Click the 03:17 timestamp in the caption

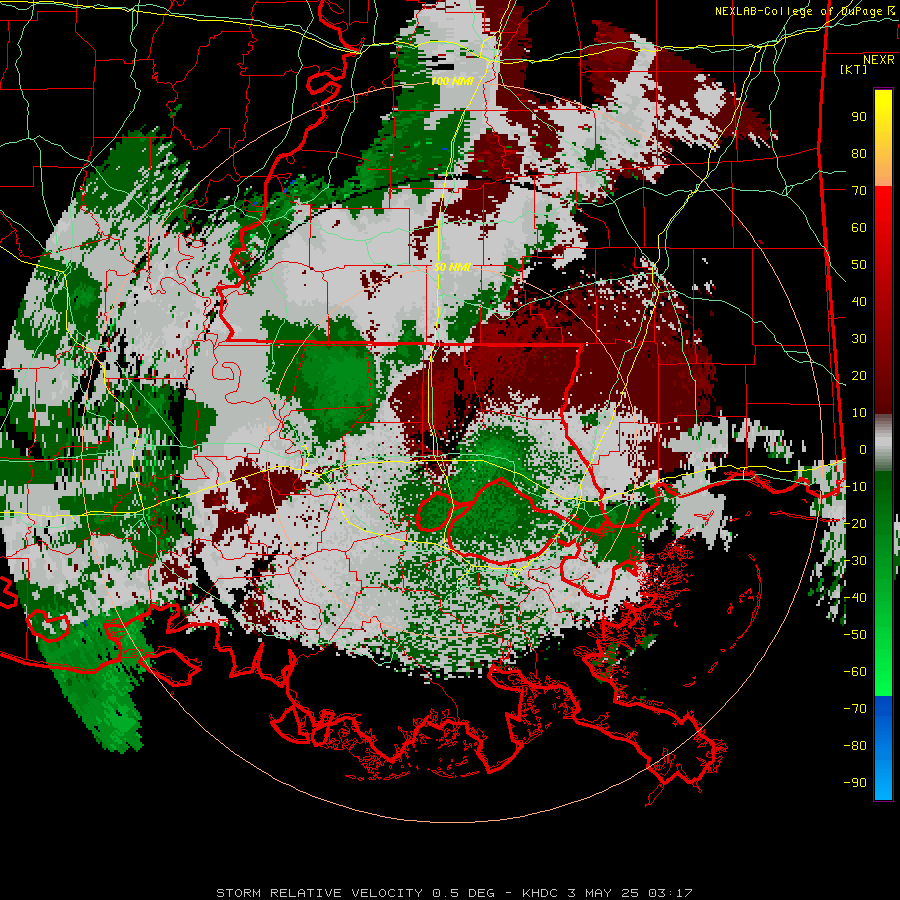coord(670,893)
